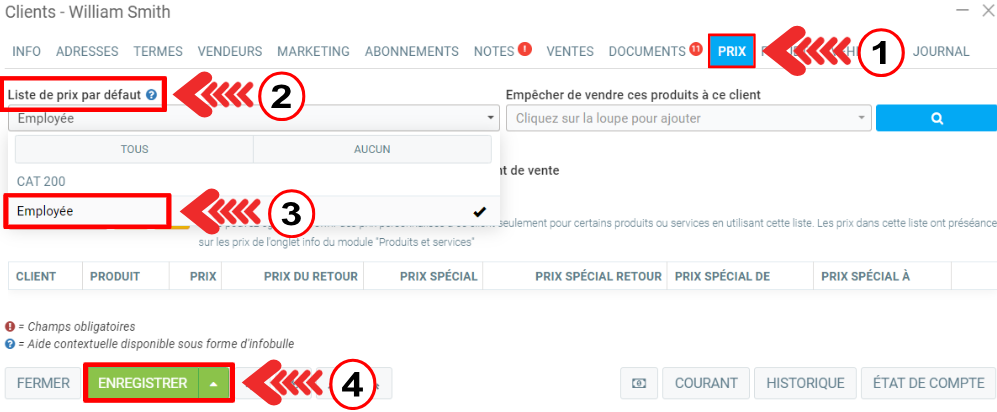This screenshot has width=997, height=412.
Task: Click the red count badge on DOCUMENTS
Action: (x=695, y=49)
